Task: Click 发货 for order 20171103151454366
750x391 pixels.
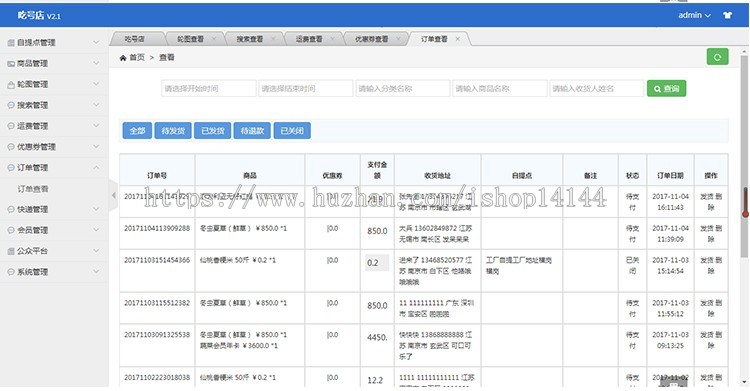Action: click(706, 260)
